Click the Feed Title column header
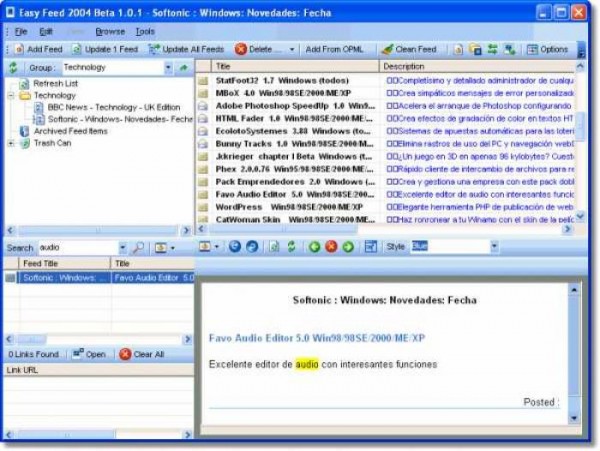600x451 pixels. pos(64,264)
